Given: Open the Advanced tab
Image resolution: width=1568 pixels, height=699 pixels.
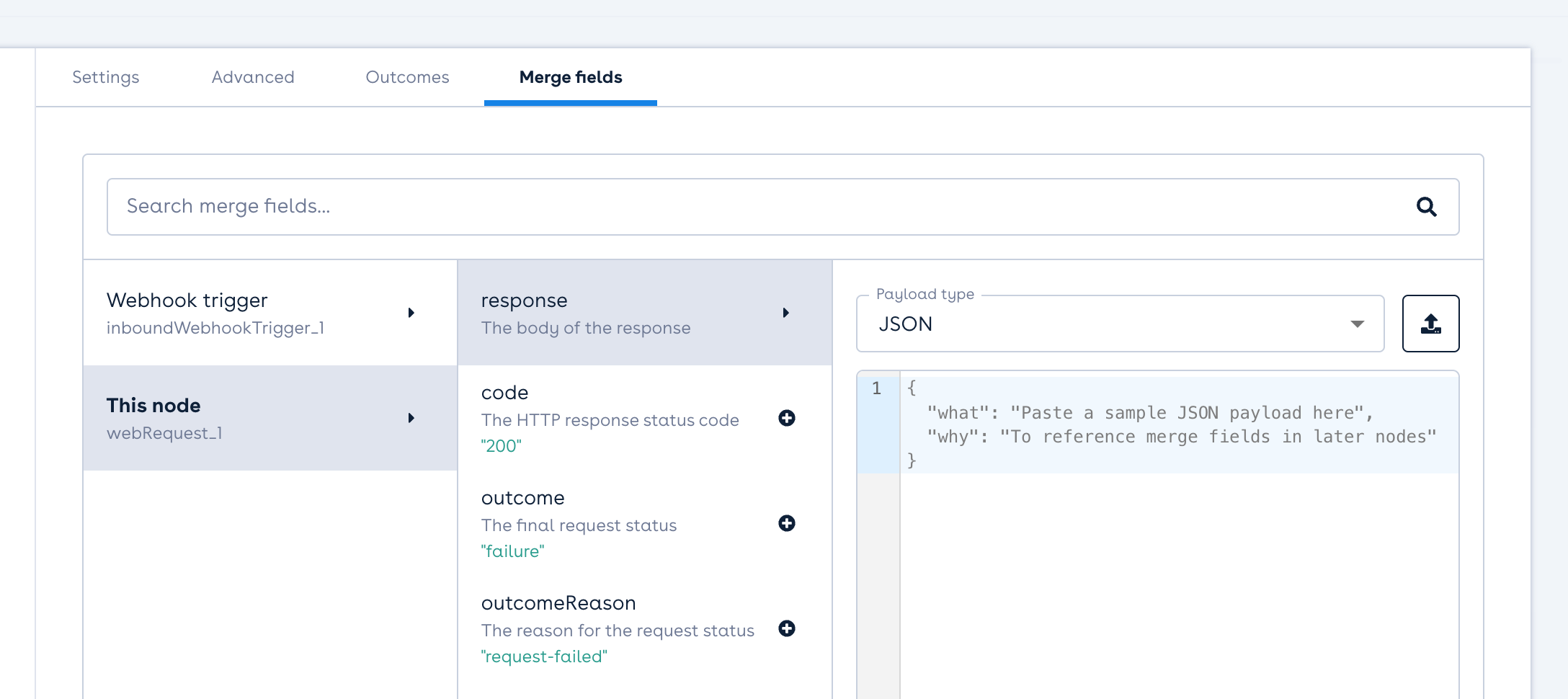Looking at the screenshot, I should click(x=253, y=77).
